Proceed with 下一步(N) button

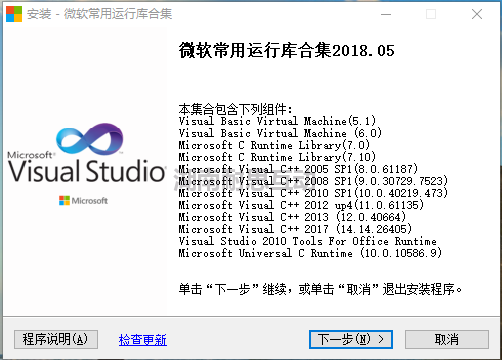point(351,339)
